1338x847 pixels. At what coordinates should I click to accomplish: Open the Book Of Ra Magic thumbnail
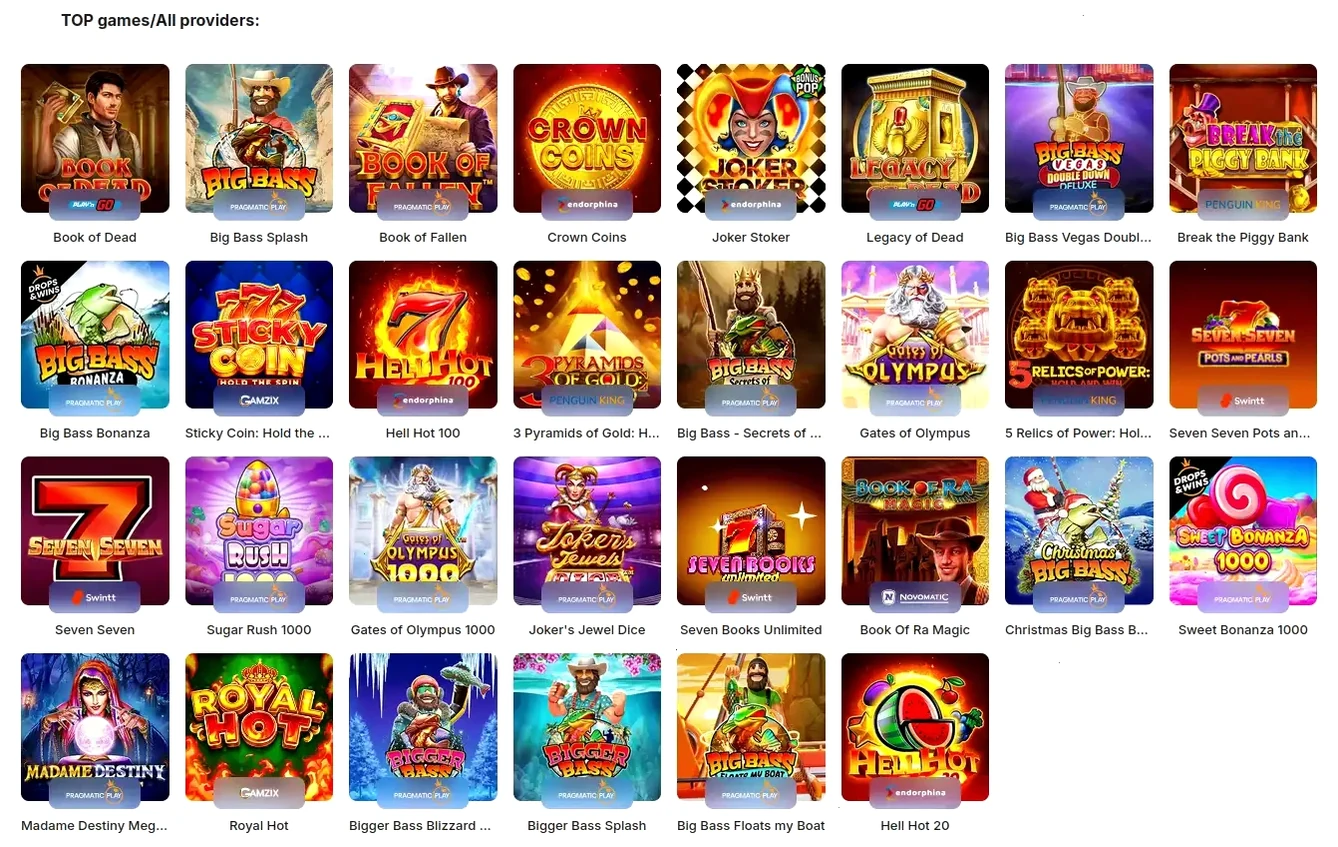[915, 531]
